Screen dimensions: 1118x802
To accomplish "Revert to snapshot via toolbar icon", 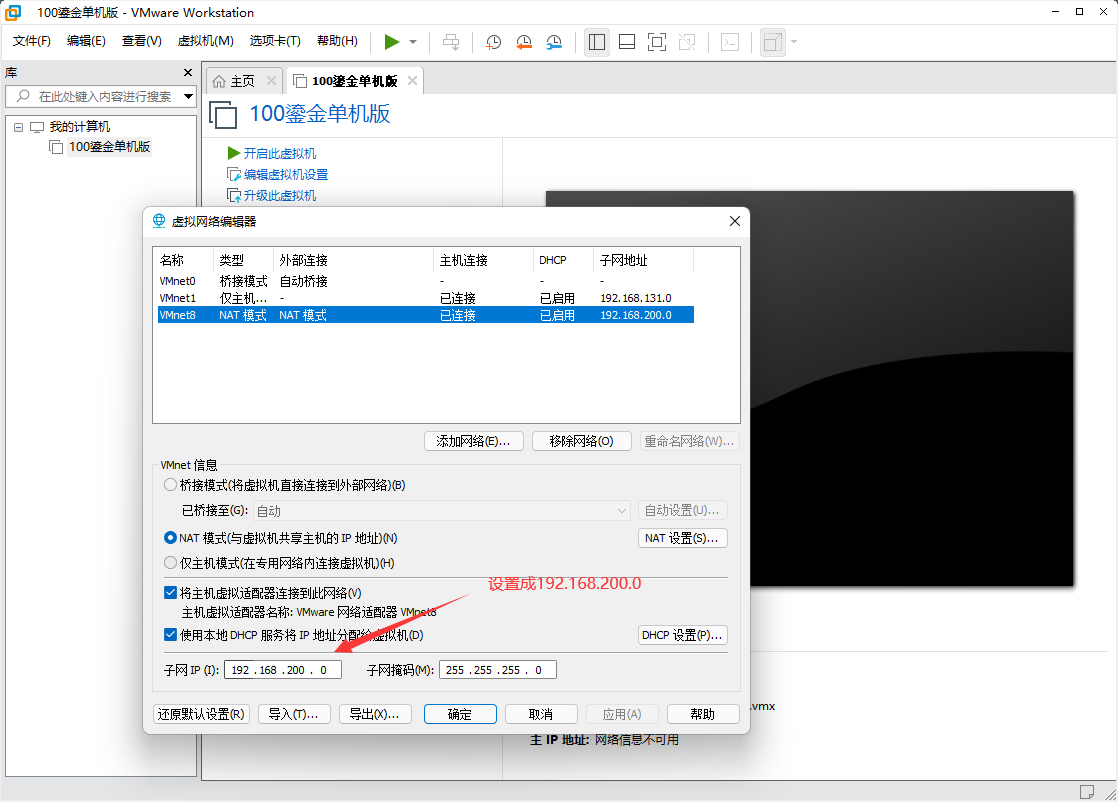I will [524, 42].
